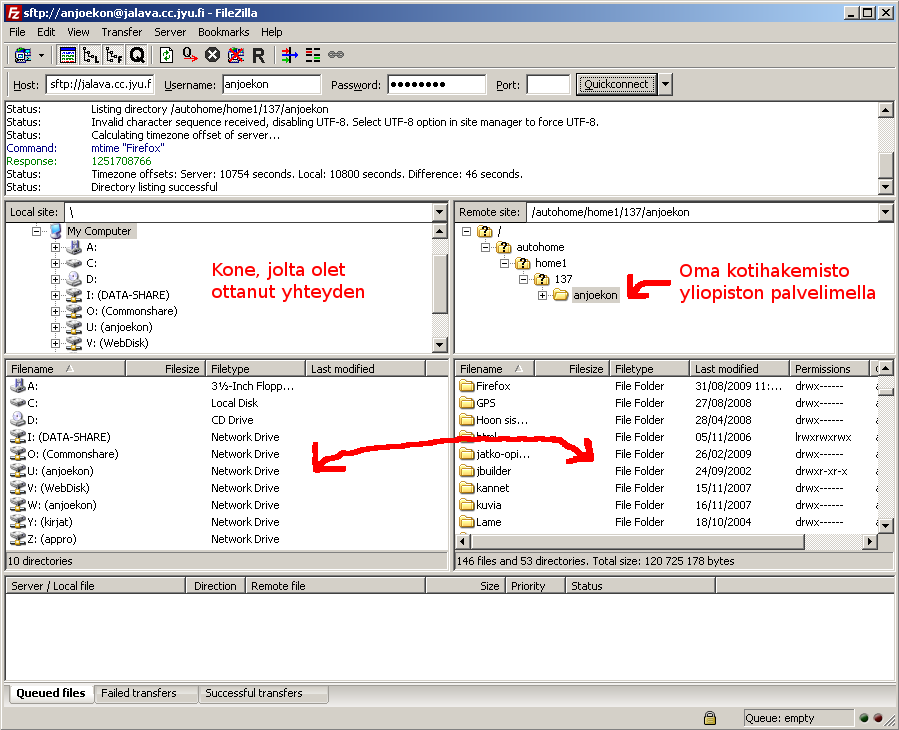This screenshot has width=899, height=730.
Task: Open the Site Manager dropdown arrow
Action: click(41, 56)
